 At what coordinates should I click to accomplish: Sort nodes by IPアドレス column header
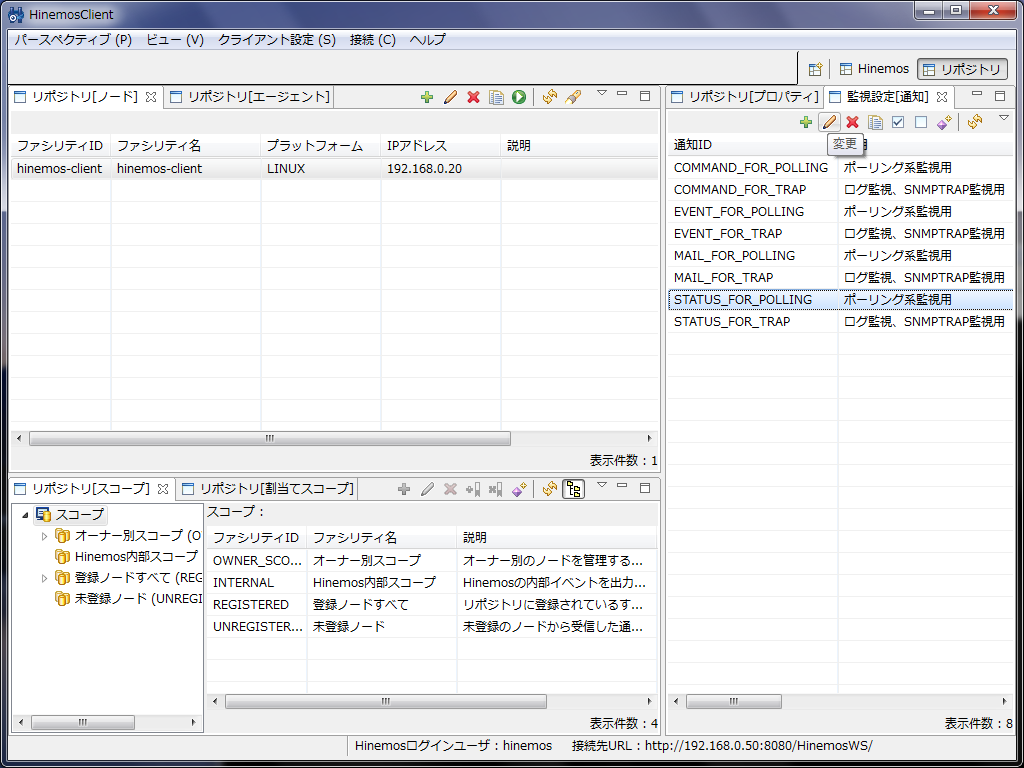point(441,146)
